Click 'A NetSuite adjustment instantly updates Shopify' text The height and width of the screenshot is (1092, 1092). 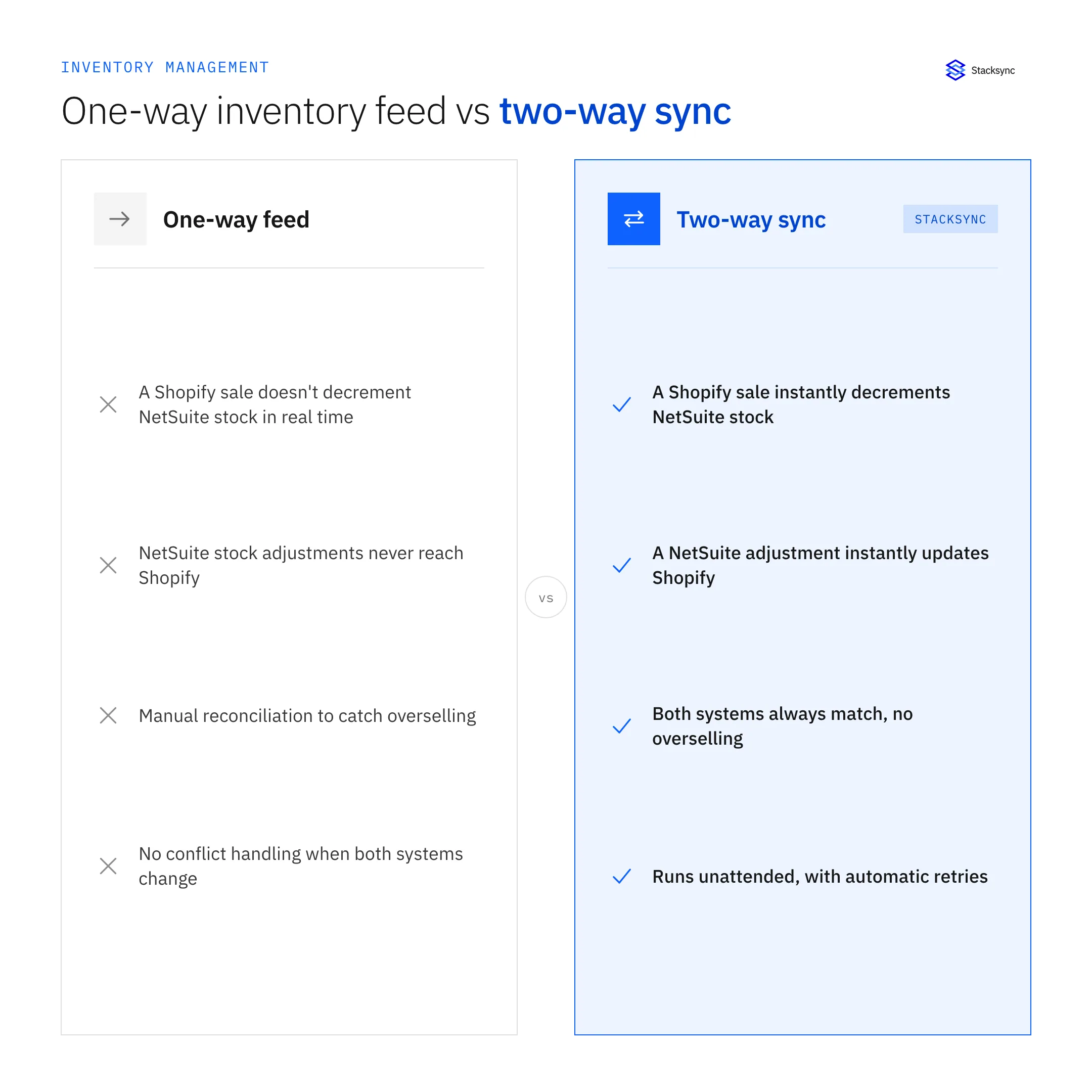820,565
